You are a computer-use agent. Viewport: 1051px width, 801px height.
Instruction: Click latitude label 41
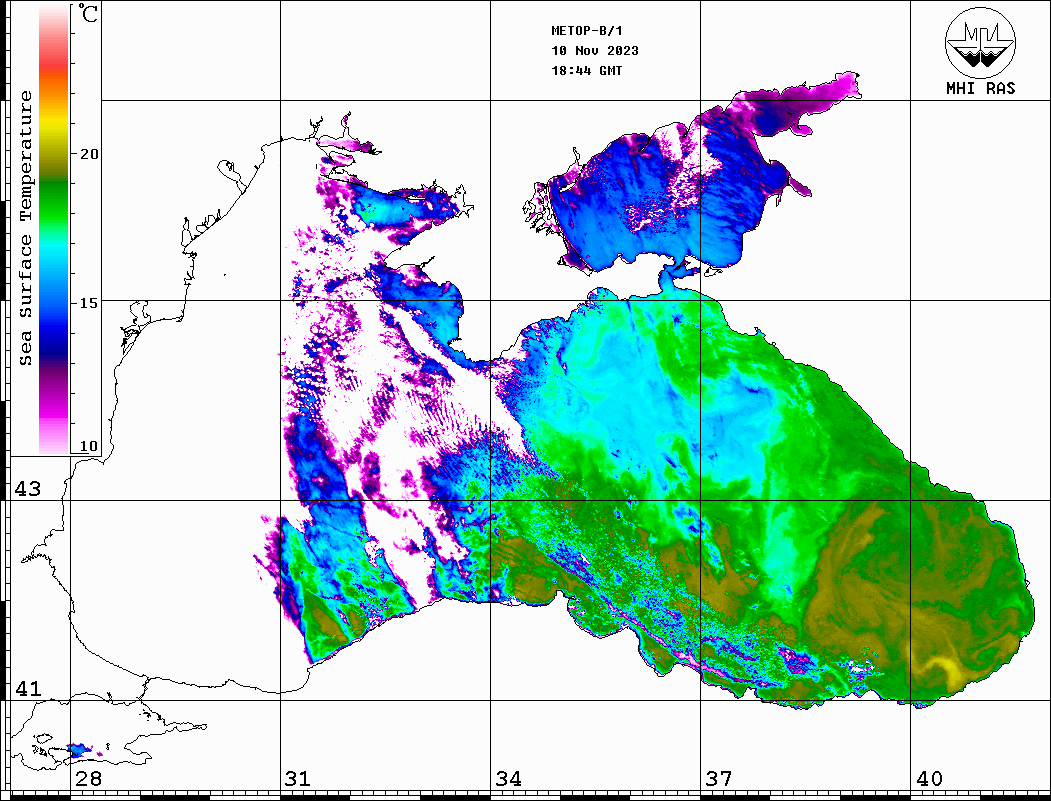pos(28,688)
